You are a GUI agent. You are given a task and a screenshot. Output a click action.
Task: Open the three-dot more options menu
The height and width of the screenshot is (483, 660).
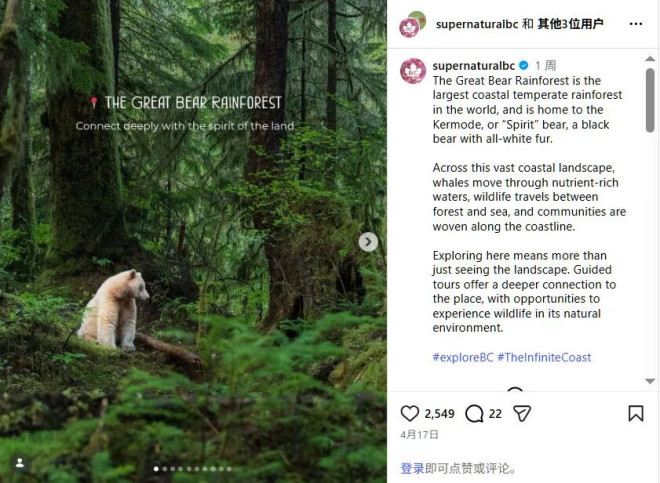pos(636,24)
